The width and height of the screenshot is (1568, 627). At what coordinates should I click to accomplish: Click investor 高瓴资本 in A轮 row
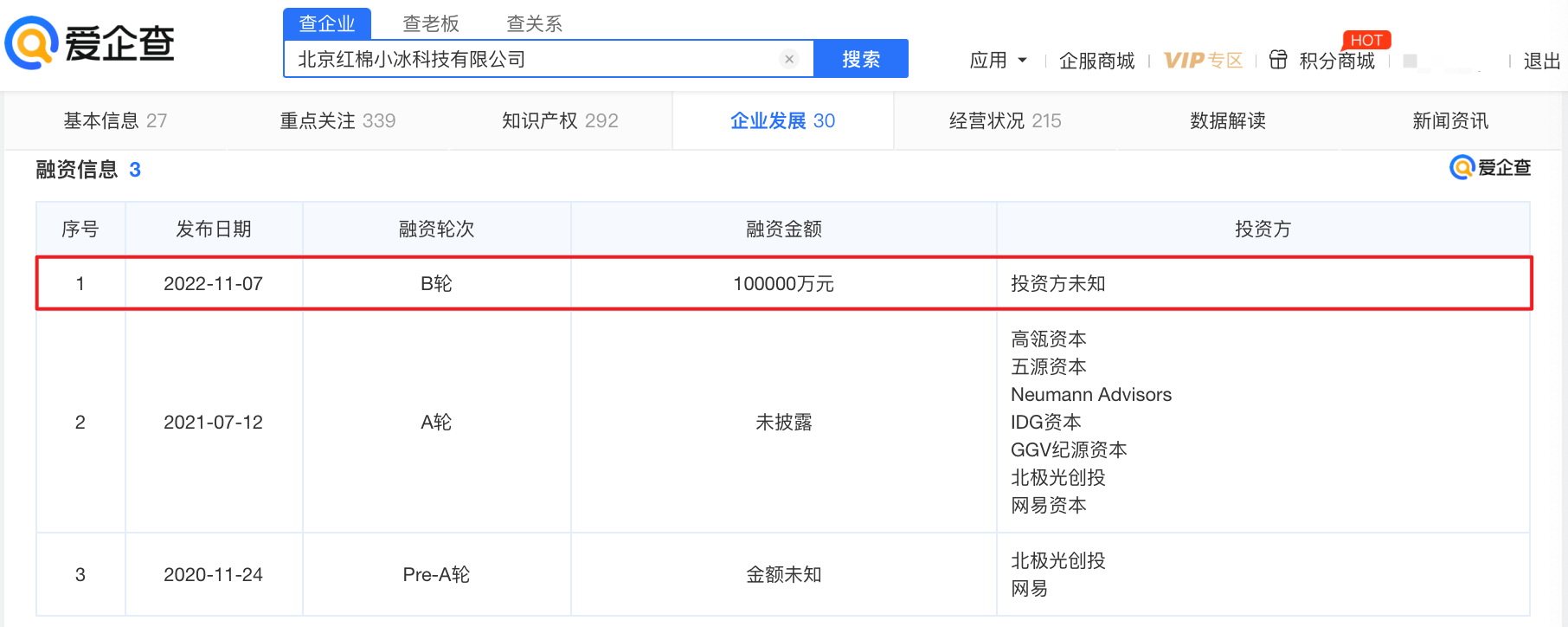[x=1049, y=339]
